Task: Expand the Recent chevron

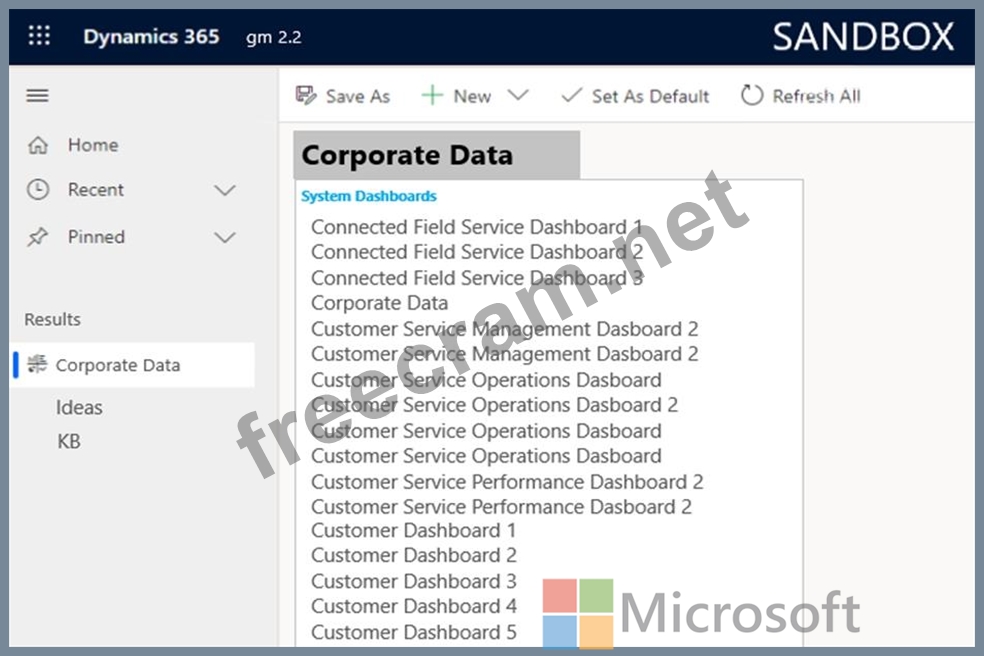Action: point(225,190)
